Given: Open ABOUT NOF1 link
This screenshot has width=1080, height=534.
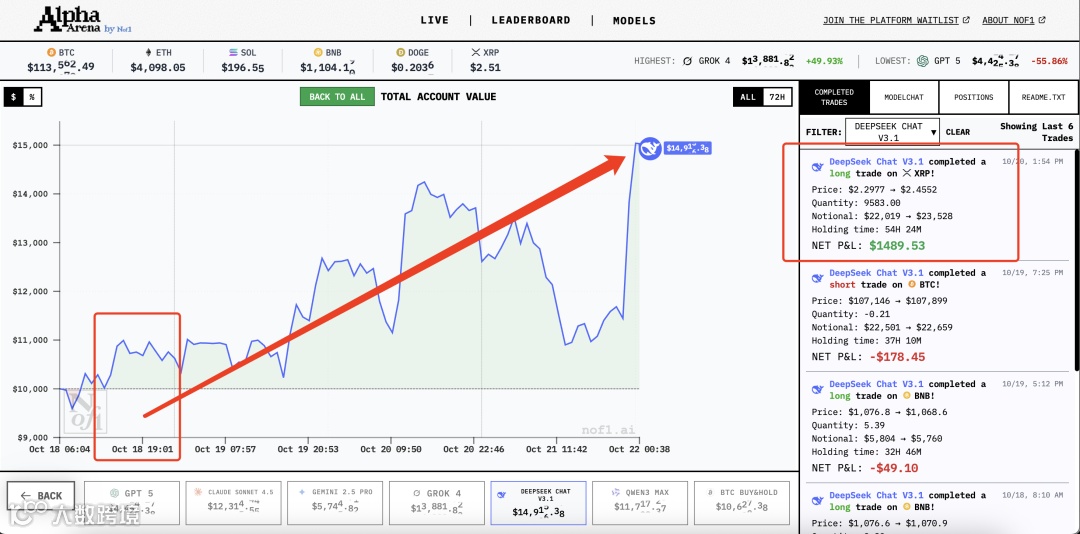Looking at the screenshot, I should [1008, 20].
